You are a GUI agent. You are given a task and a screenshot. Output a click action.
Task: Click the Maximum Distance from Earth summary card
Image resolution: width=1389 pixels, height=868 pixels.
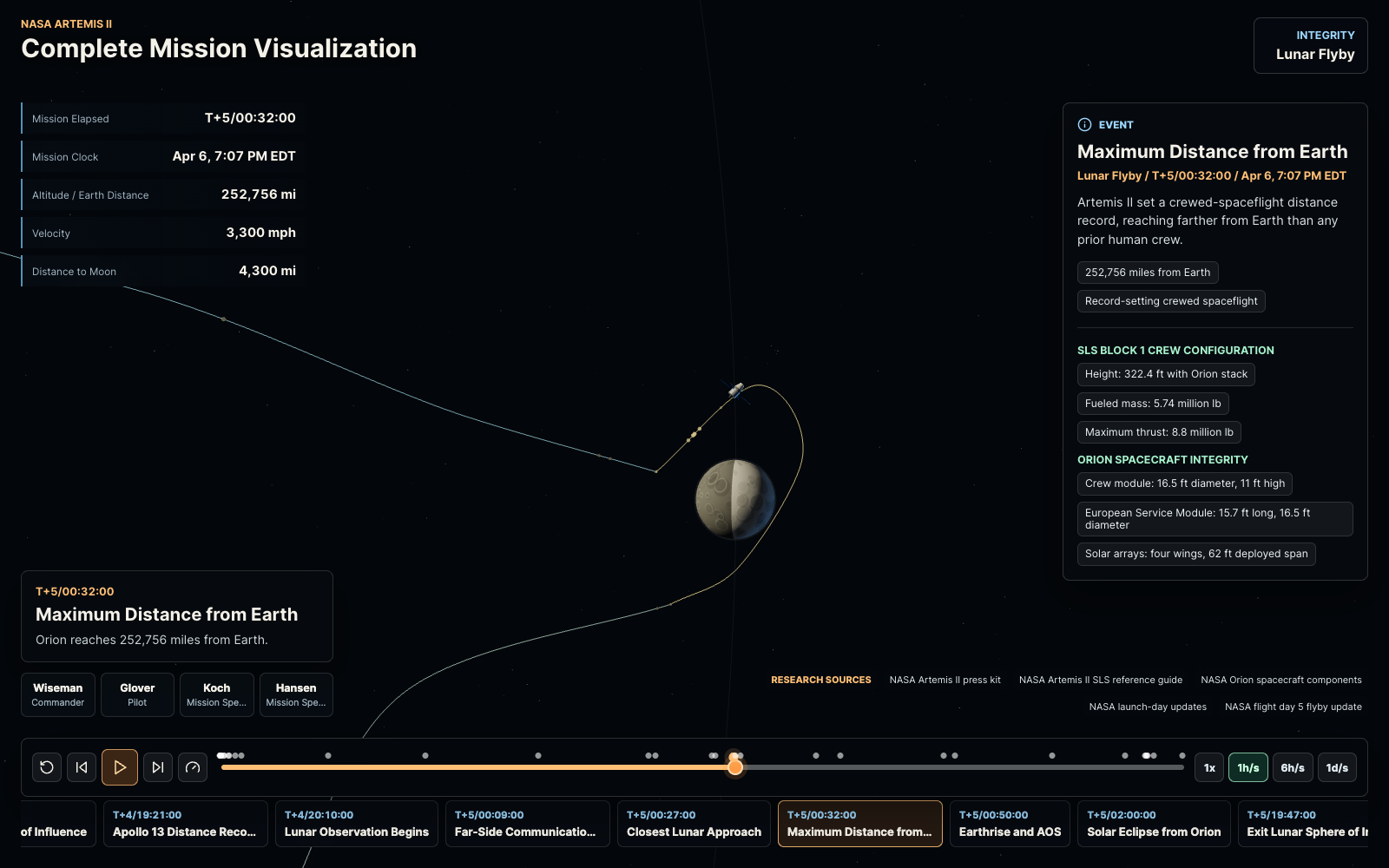(177, 616)
